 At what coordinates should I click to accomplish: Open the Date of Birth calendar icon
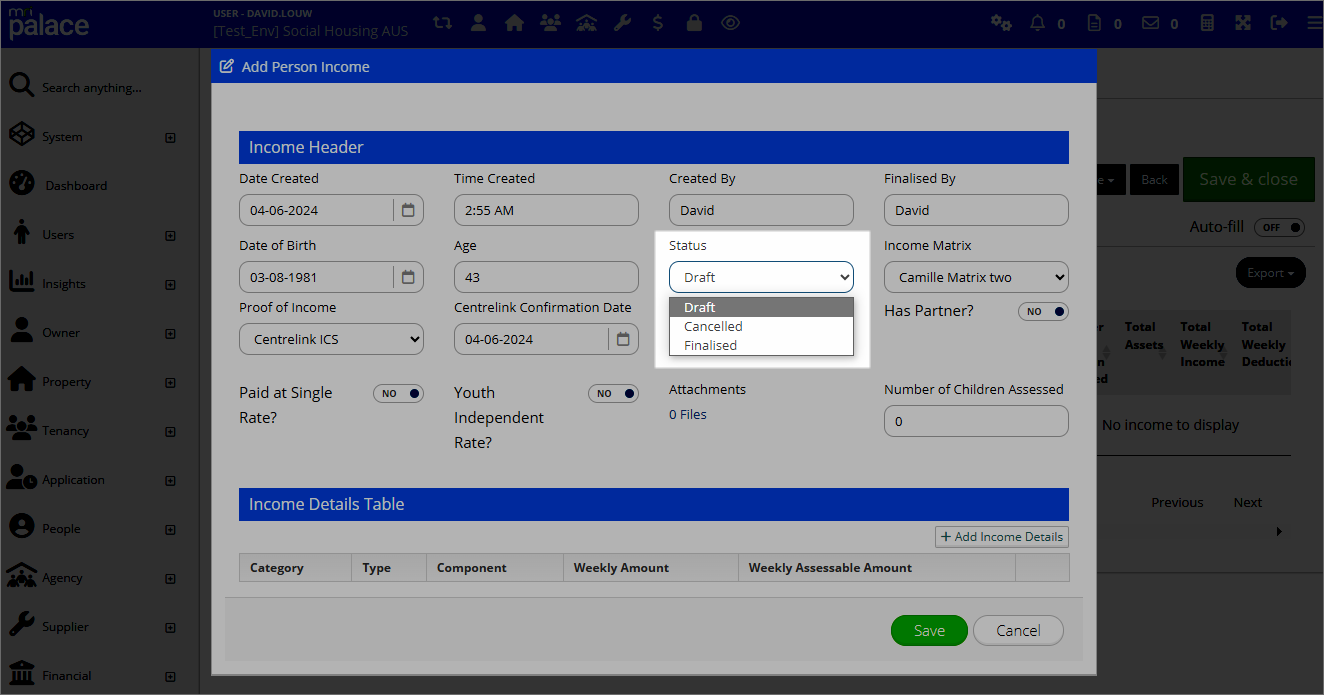coord(408,277)
